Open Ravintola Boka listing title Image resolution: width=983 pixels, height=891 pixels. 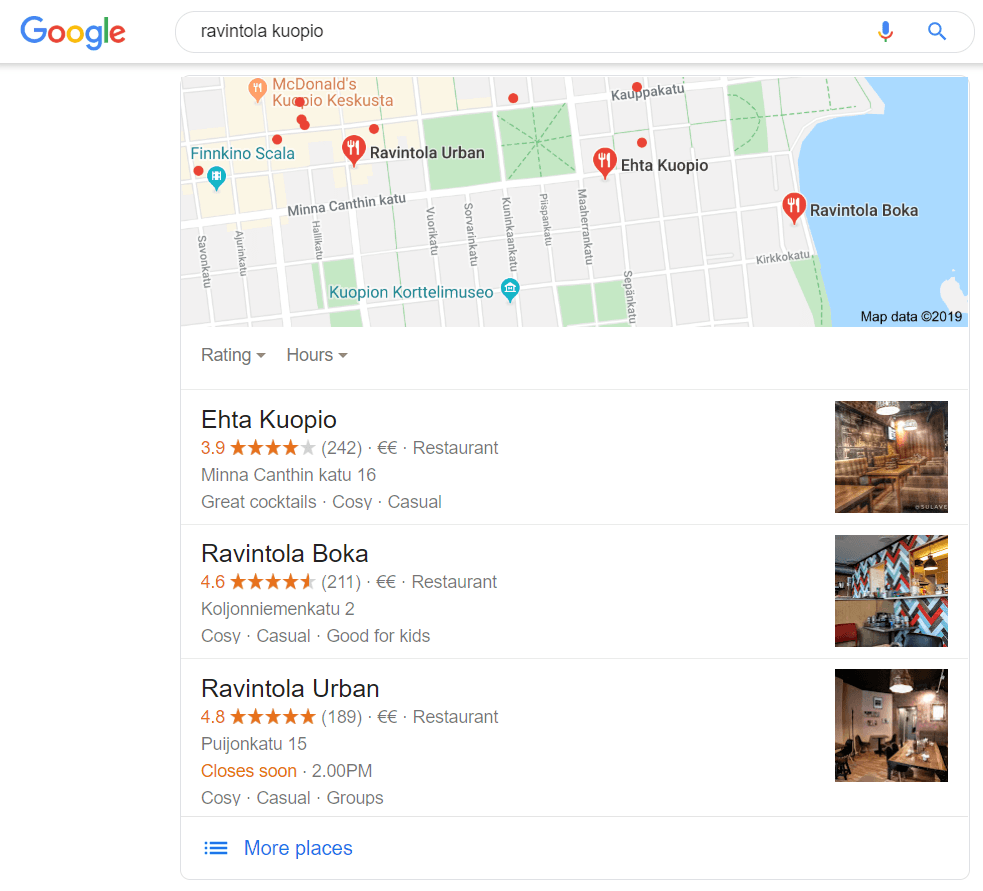(285, 554)
